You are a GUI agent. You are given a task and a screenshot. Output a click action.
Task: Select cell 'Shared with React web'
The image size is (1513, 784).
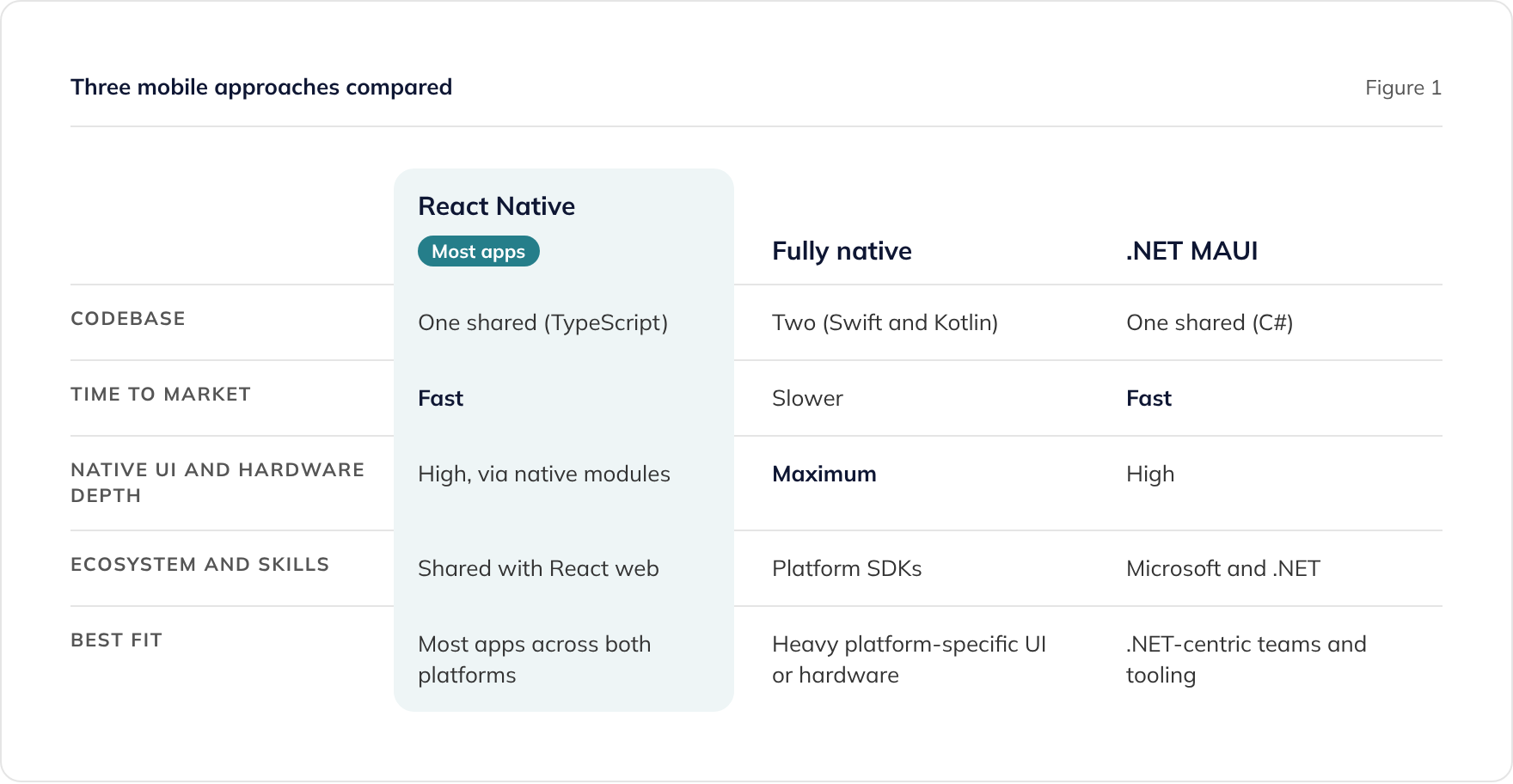click(x=538, y=569)
